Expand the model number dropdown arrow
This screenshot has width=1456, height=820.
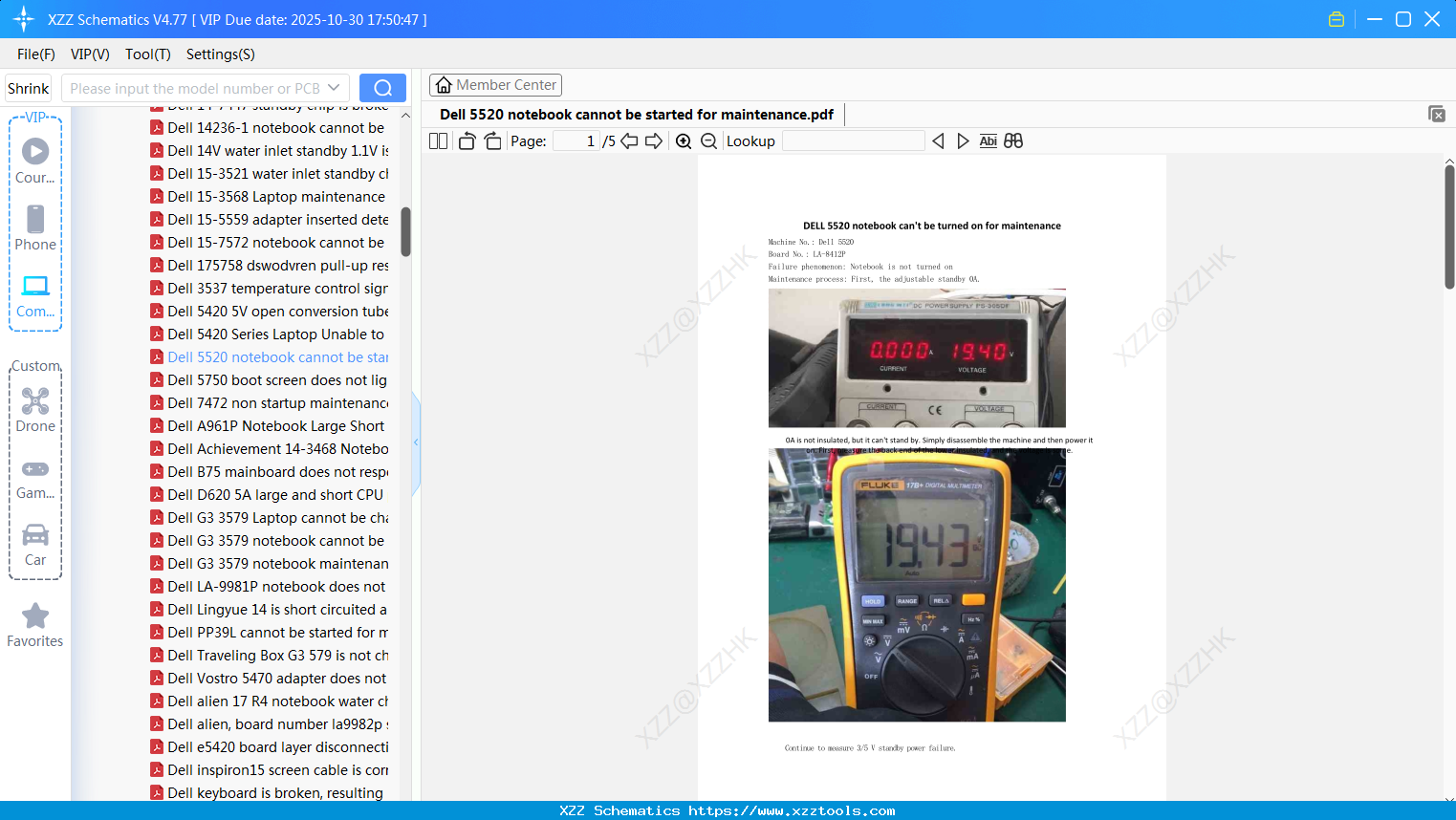334,88
